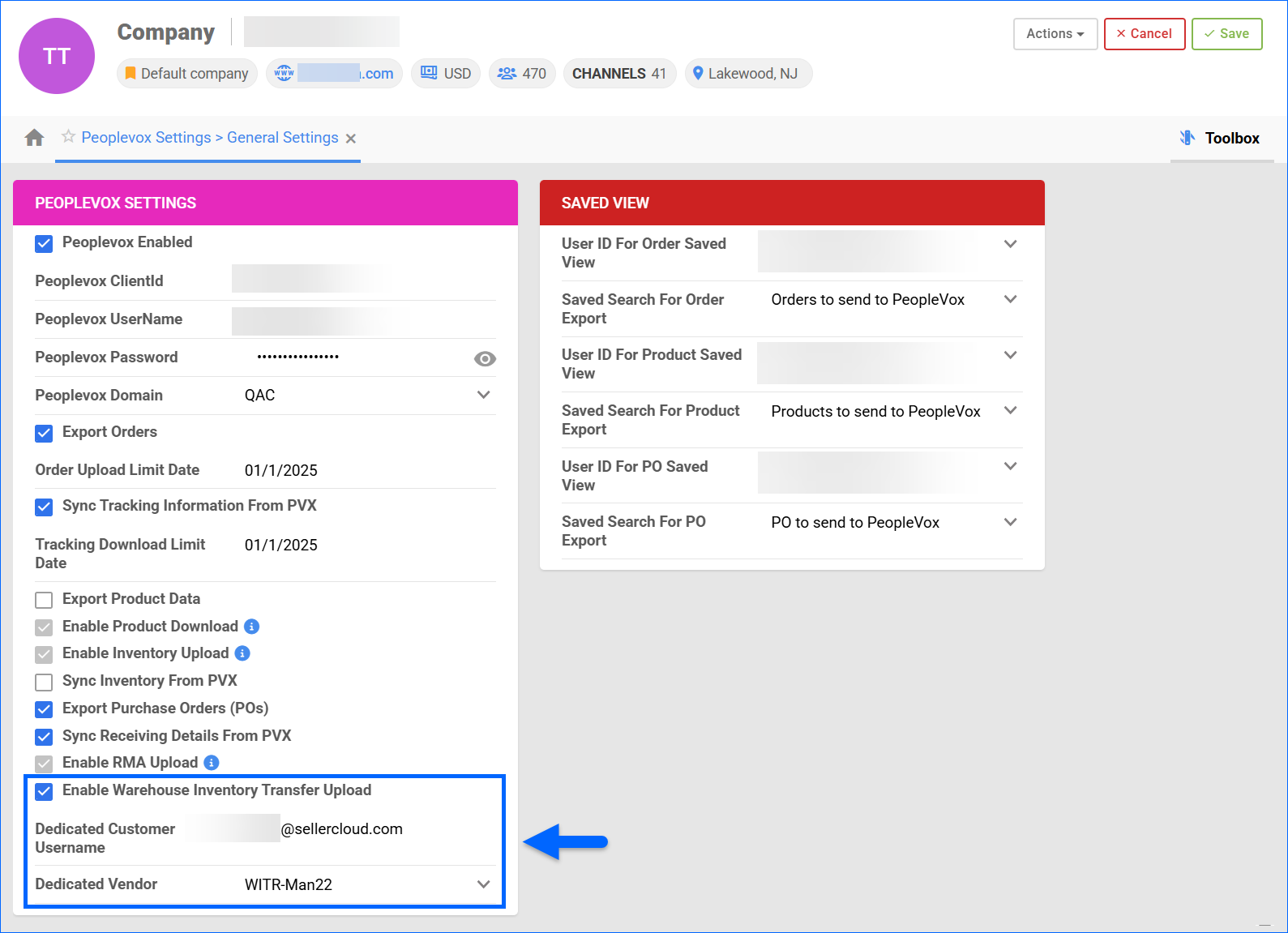The width and height of the screenshot is (1288, 933).
Task: Expand User ID For PO Saved View dropdown
Action: pos(1011,466)
